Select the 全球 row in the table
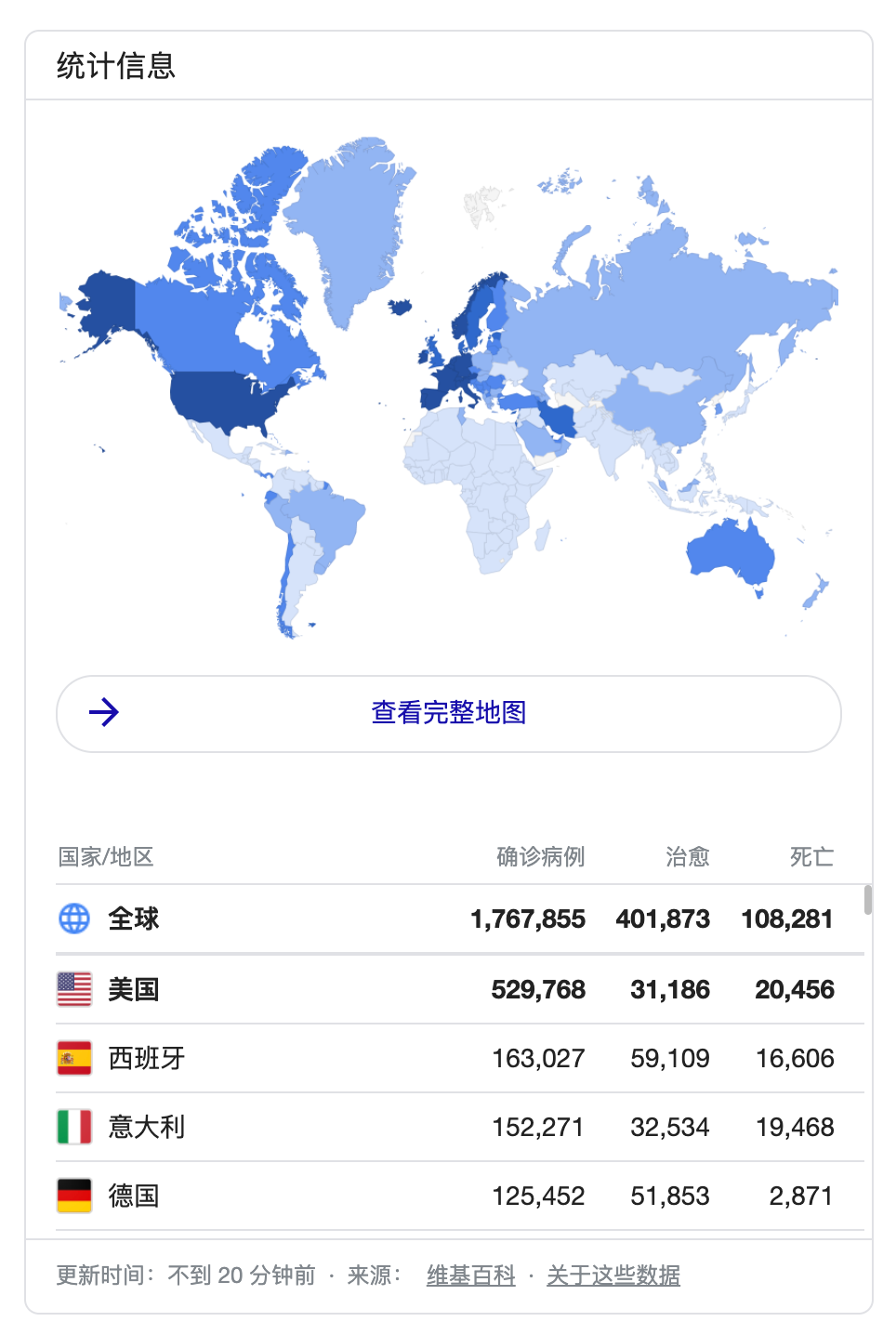Image resolution: width=896 pixels, height=1335 pixels. coord(372,919)
